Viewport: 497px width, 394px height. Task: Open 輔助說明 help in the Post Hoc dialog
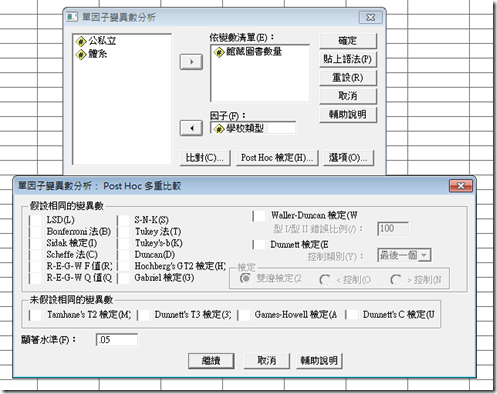click(319, 361)
